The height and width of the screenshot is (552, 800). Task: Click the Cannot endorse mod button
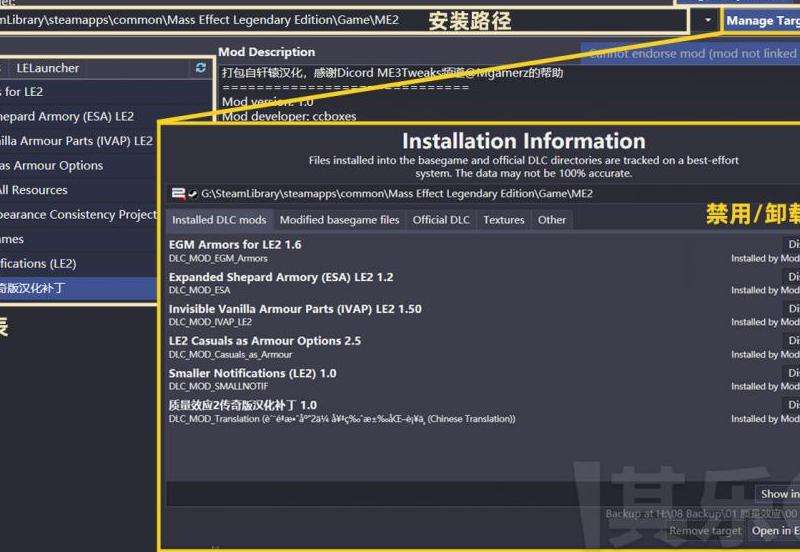690,53
